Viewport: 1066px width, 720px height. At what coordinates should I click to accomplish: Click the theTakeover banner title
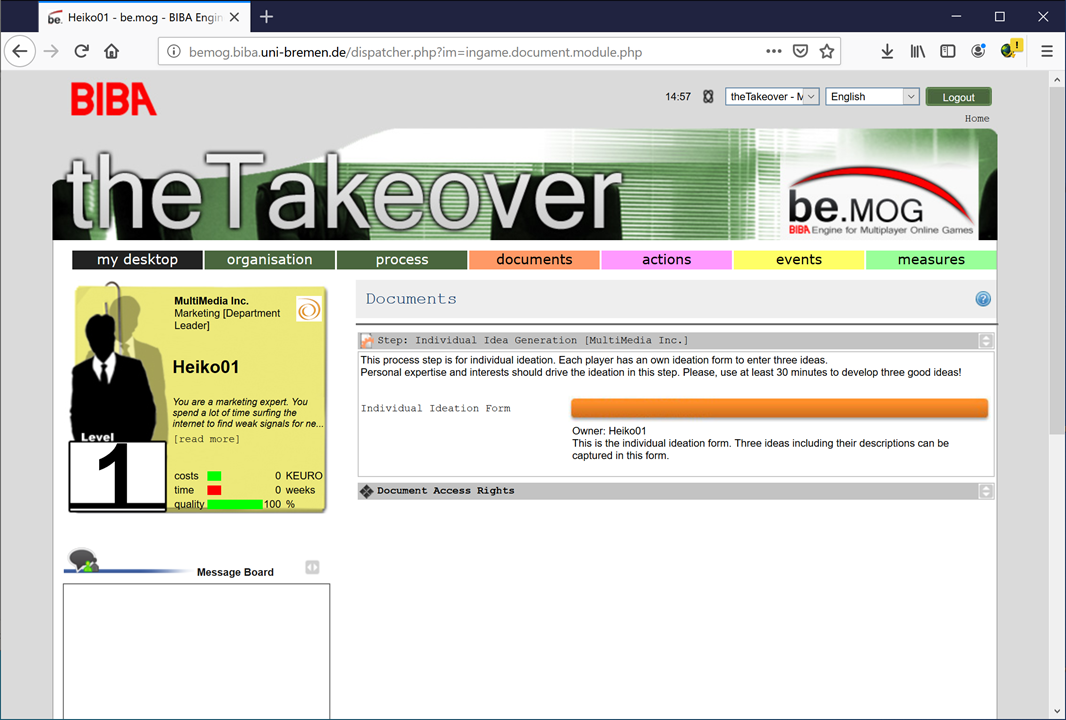click(343, 192)
